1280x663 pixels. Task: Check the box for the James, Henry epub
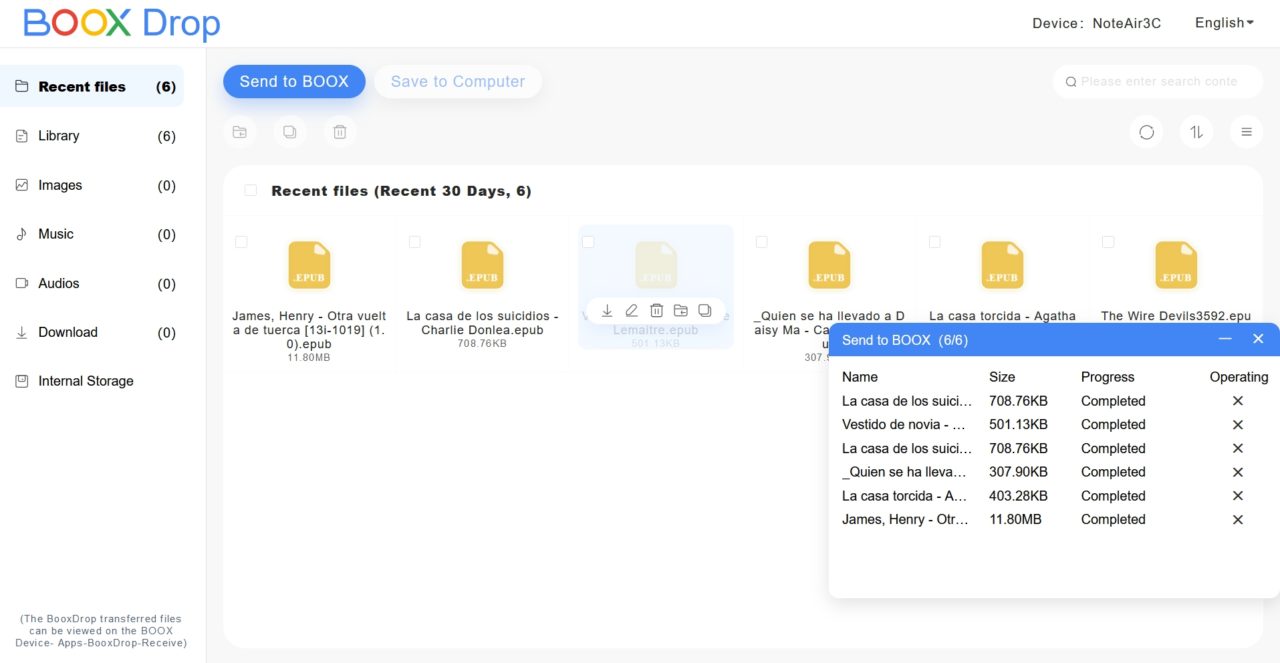(241, 242)
